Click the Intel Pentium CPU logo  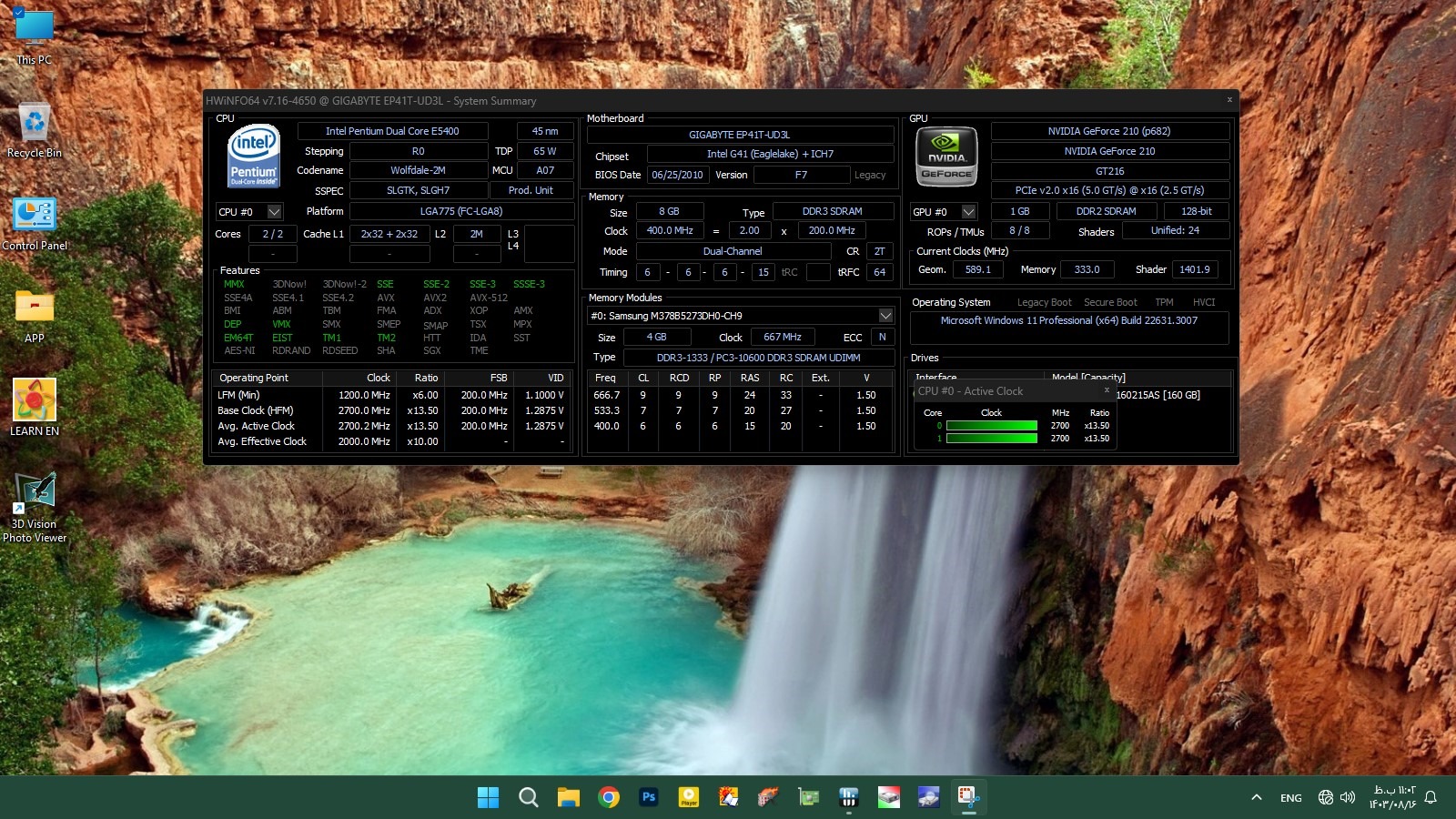253,156
